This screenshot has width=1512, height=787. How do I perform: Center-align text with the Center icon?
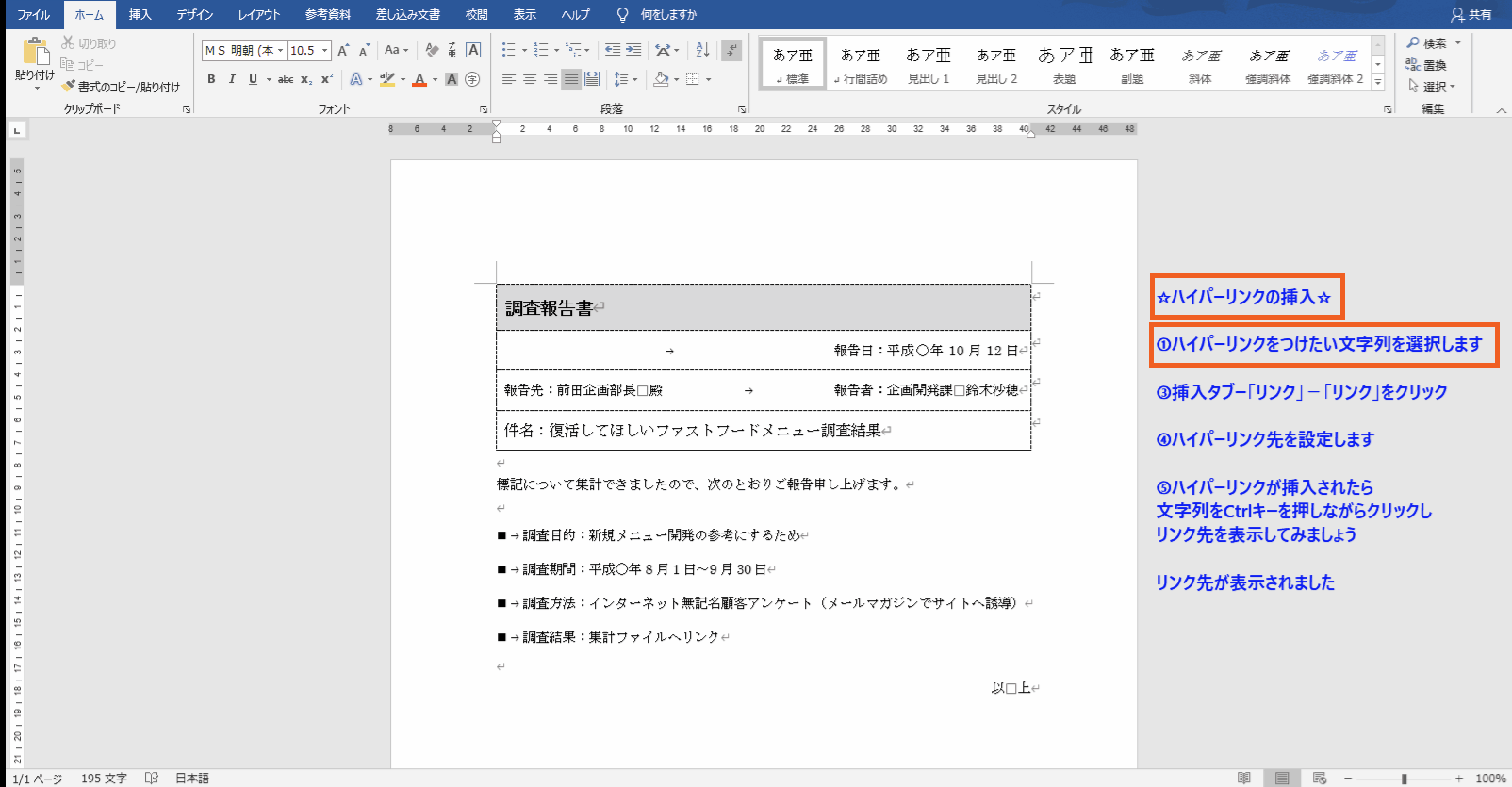click(x=530, y=80)
